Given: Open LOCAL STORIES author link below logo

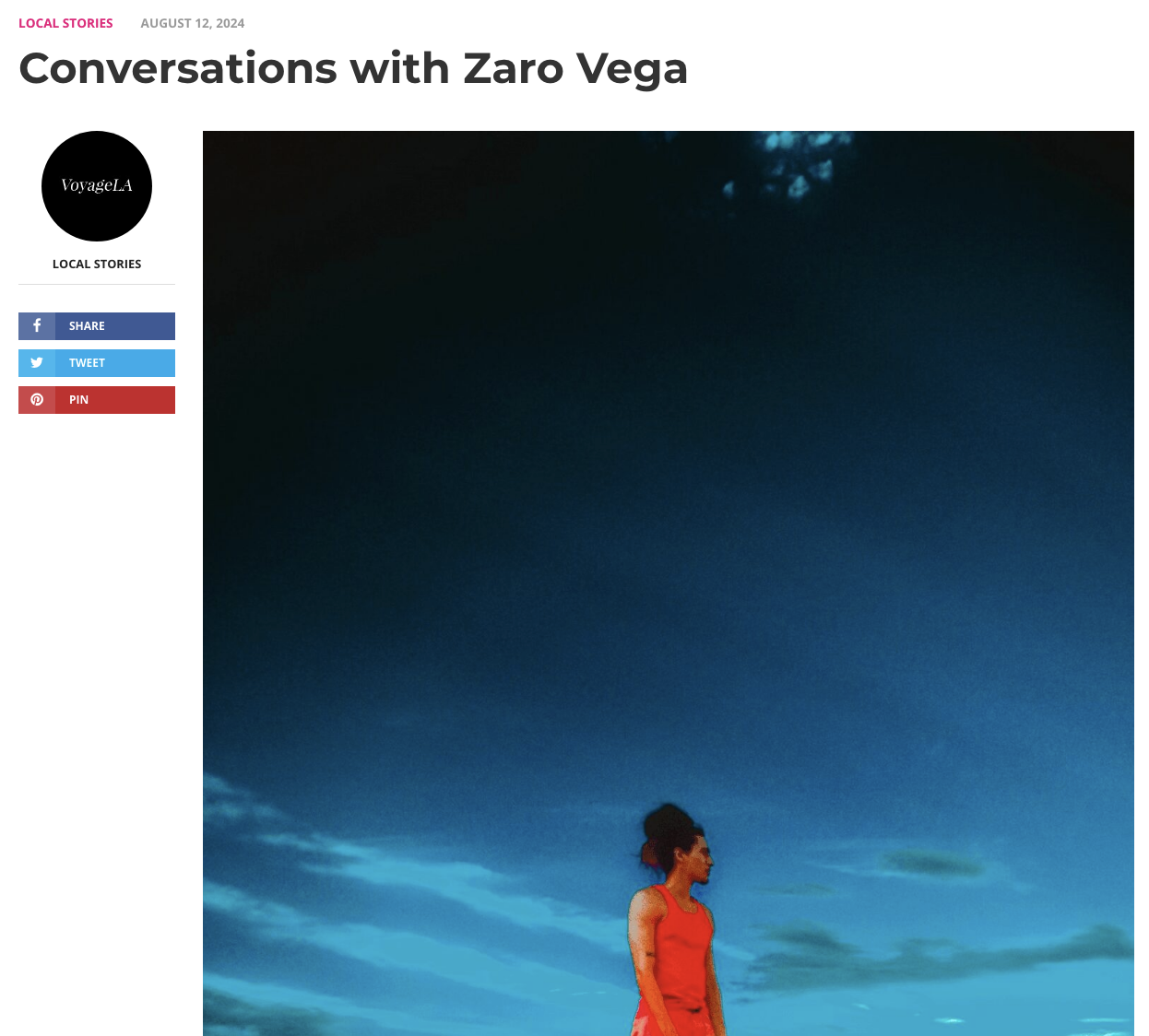Looking at the screenshot, I should [97, 264].
